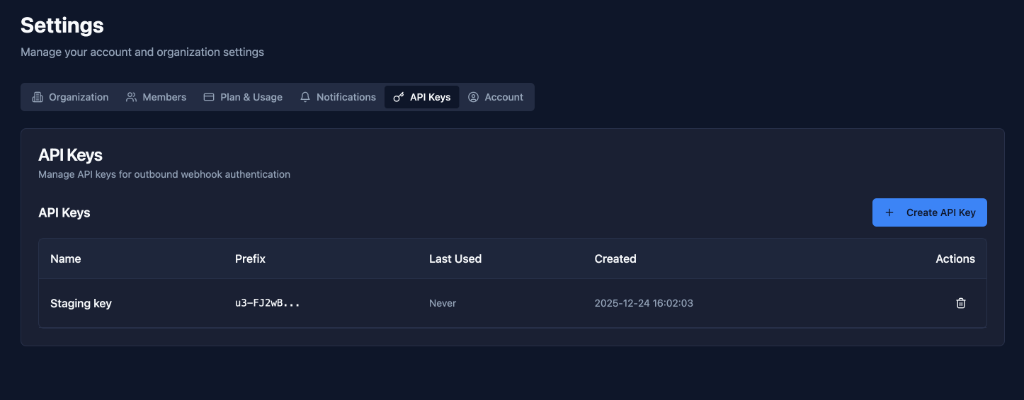Select the Staging key name cell

pos(81,303)
